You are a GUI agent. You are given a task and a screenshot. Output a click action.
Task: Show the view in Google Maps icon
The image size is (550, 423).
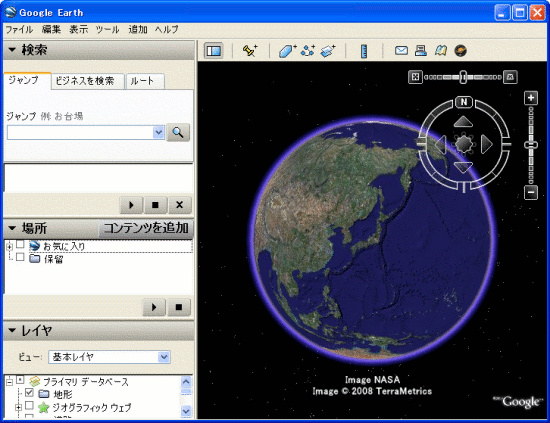[441, 51]
